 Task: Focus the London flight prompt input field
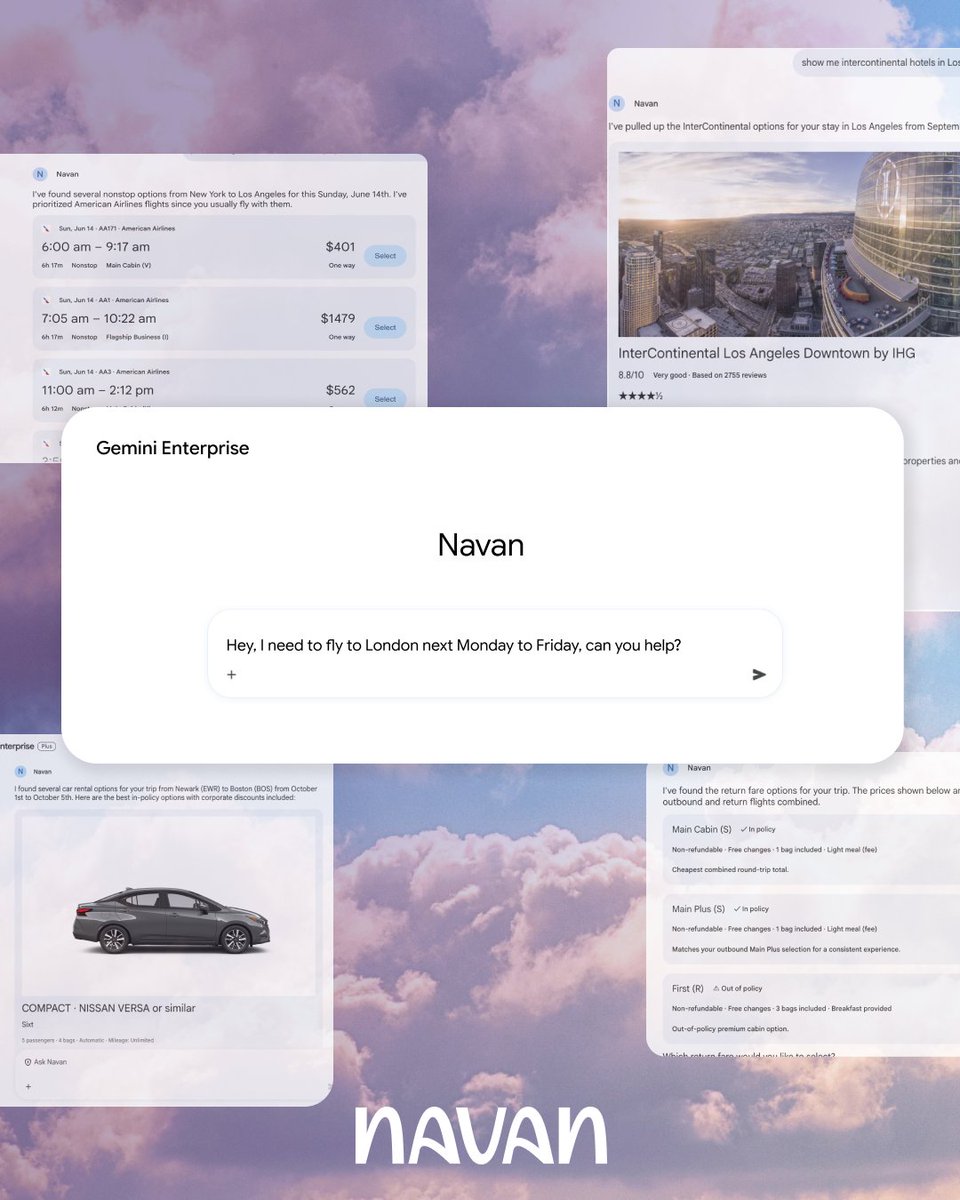495,653
